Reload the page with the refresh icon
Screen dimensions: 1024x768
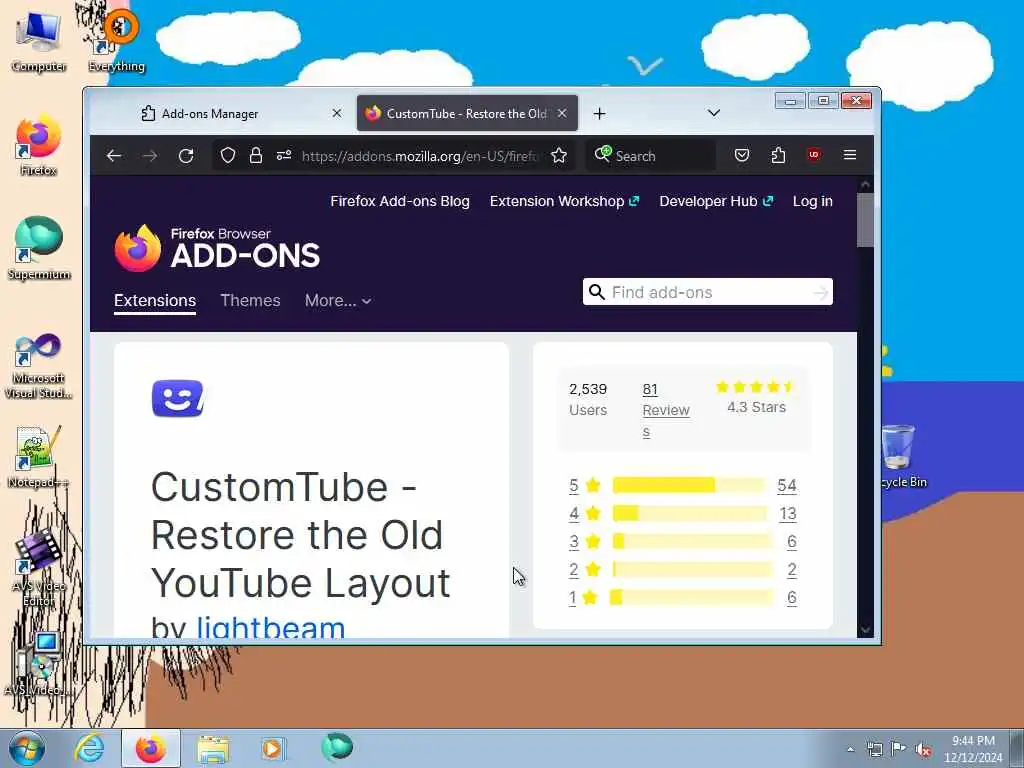(x=186, y=155)
